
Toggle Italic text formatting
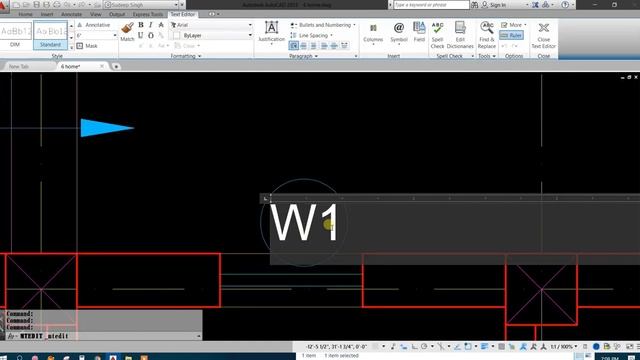tap(151, 25)
